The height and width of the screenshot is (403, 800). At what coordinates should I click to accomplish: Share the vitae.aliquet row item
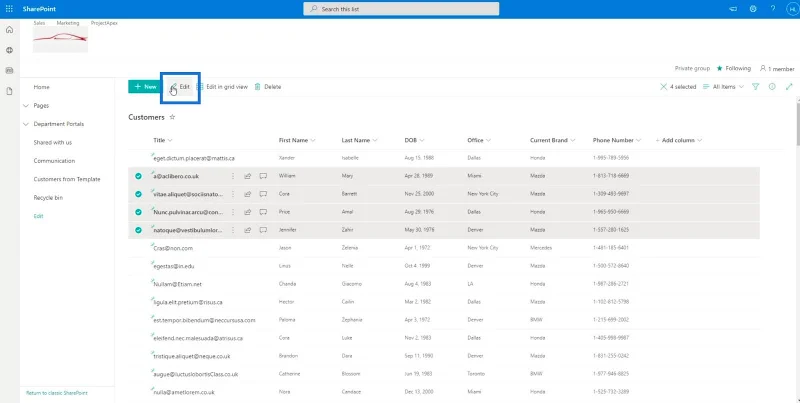[x=247, y=194]
